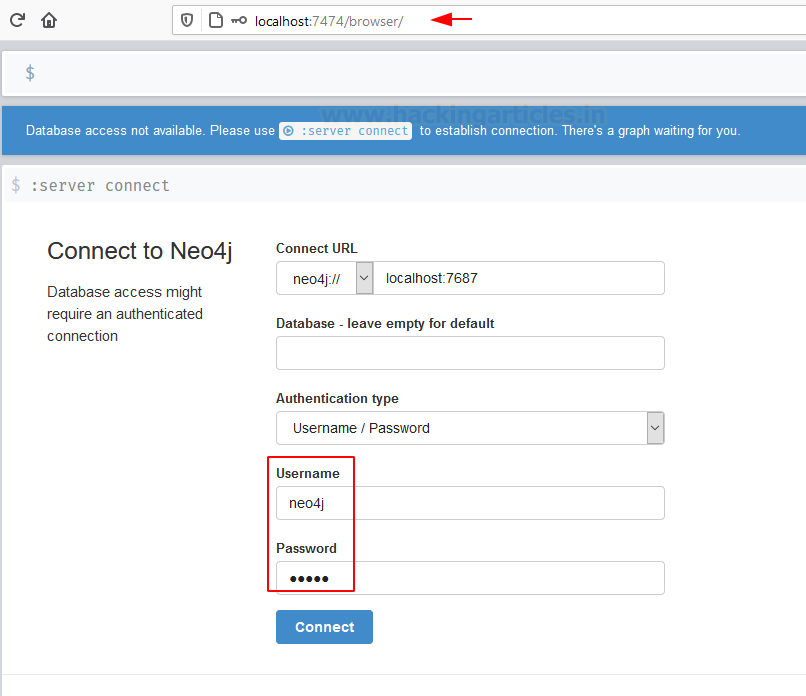Click the Connect to Neo4j heading
Viewport: 806px width, 696px height.
[140, 252]
